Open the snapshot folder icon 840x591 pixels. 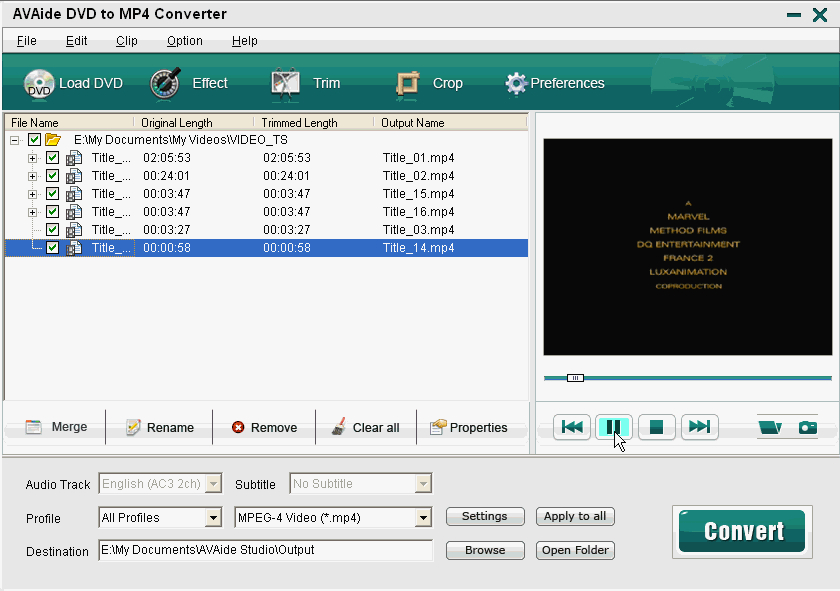tap(770, 427)
